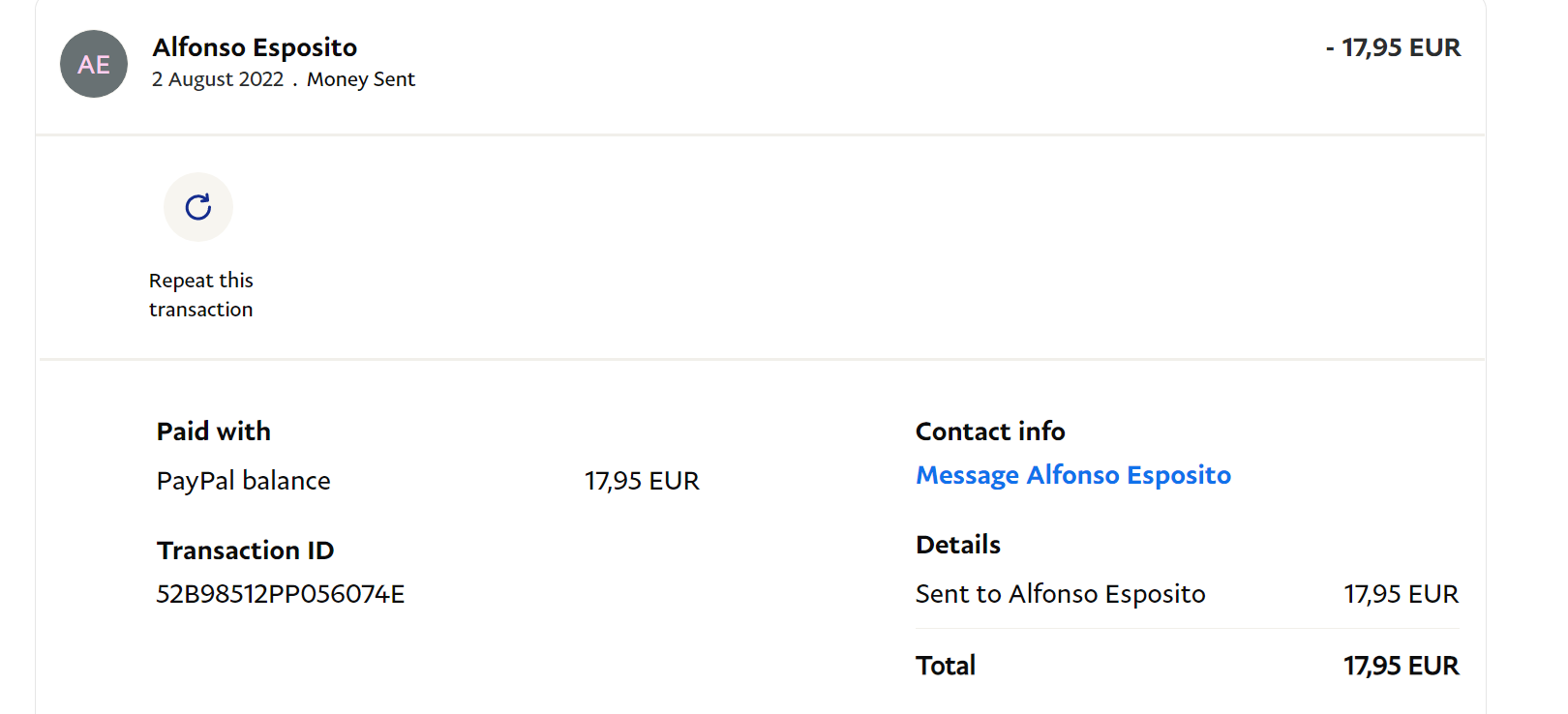The width and height of the screenshot is (1568, 714).
Task: Click the Contact info heading
Action: point(990,431)
